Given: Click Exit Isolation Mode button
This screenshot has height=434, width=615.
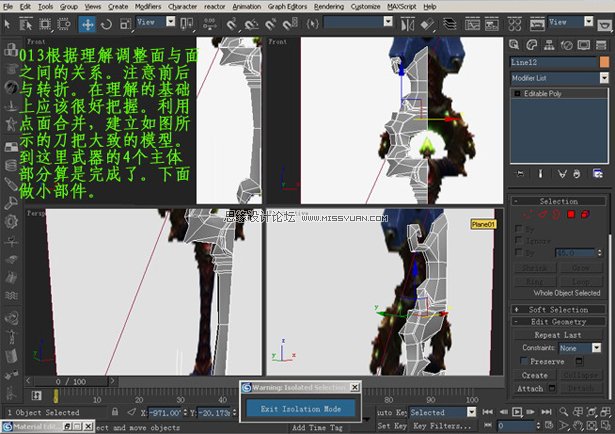Looking at the screenshot, I should (301, 409).
